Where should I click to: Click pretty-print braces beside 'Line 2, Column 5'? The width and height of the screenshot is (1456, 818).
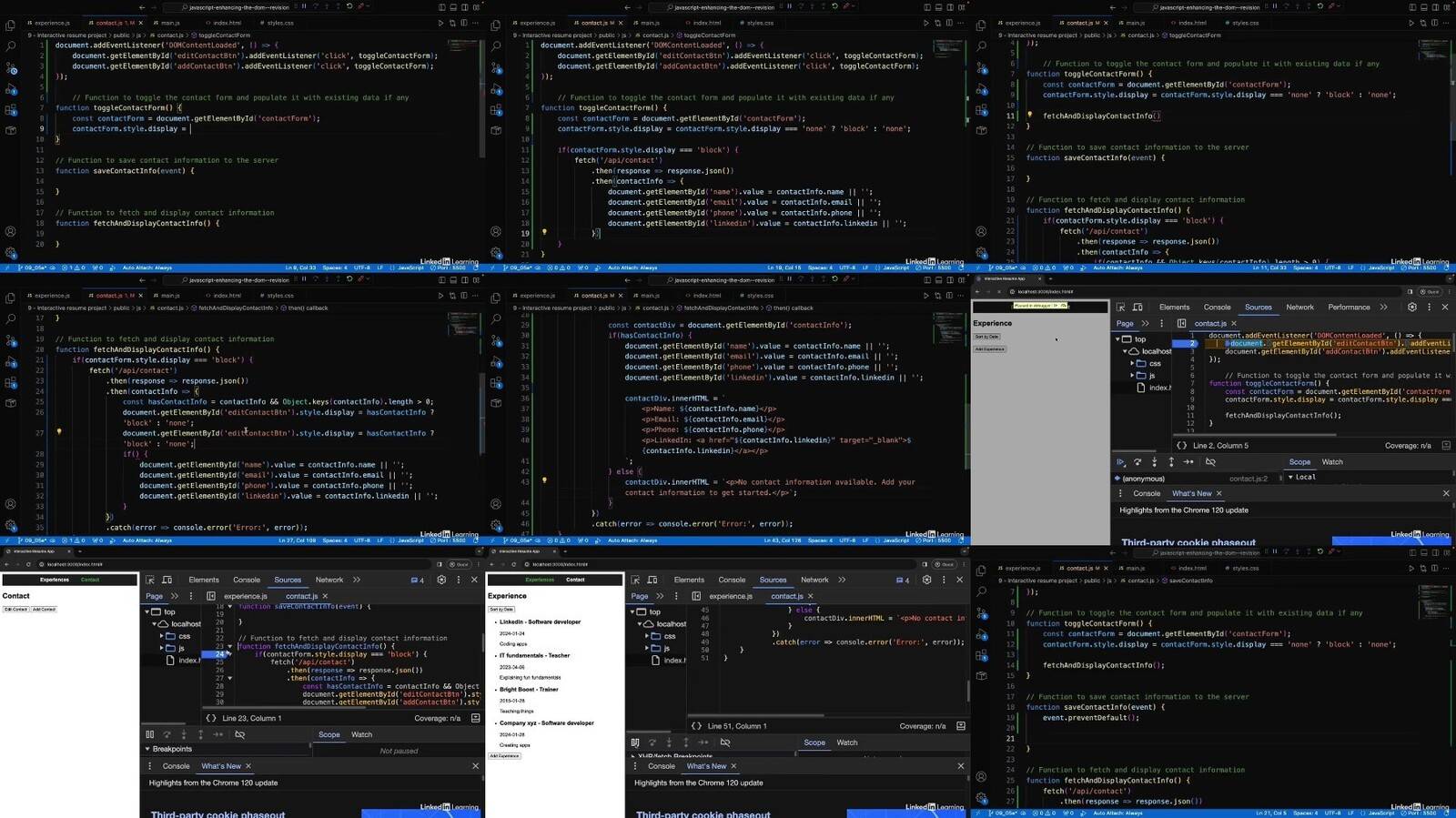tap(1181, 446)
